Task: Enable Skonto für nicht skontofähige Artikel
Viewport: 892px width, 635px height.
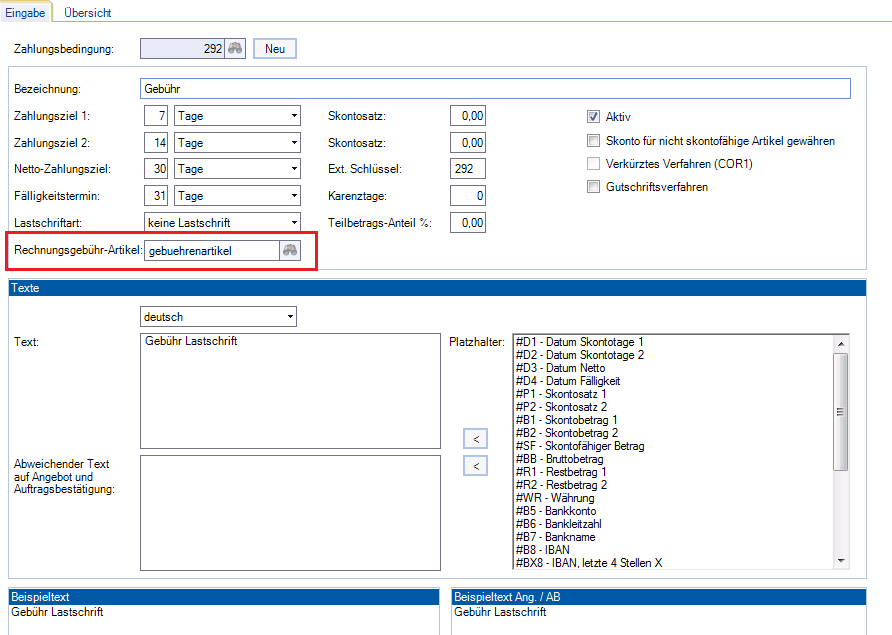Action: pyautogui.click(x=593, y=141)
